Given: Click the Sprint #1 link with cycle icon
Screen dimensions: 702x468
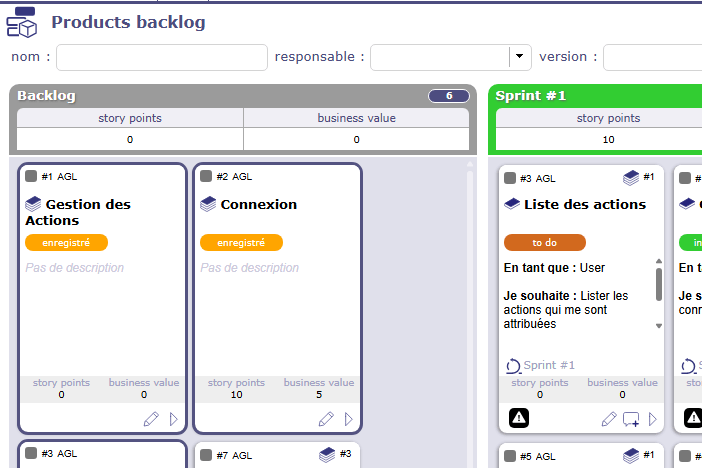Looking at the screenshot, I should [540, 365].
